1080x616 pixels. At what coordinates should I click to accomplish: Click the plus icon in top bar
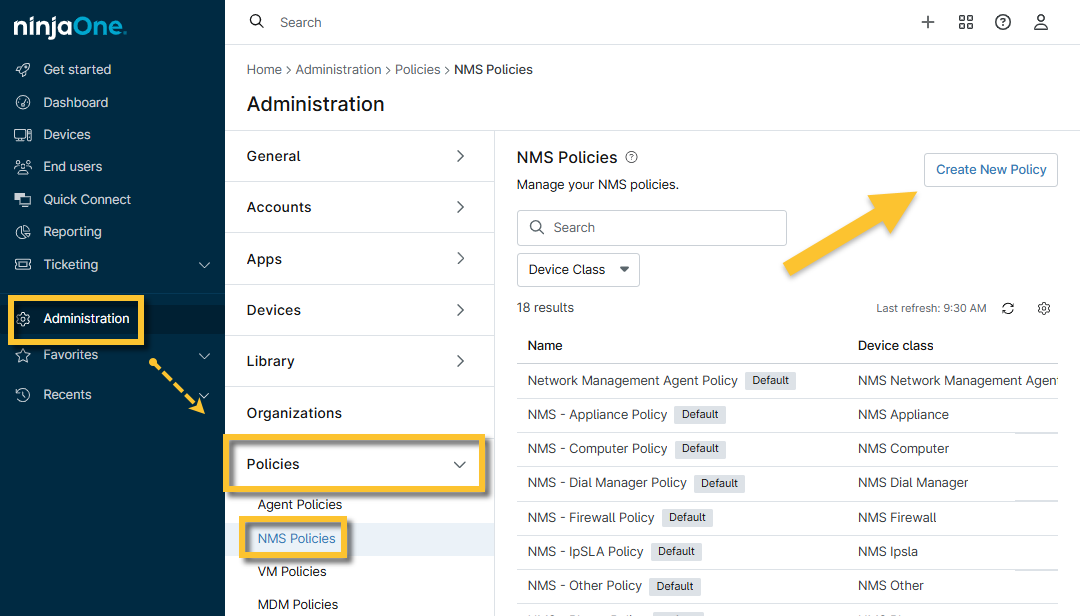(x=928, y=22)
